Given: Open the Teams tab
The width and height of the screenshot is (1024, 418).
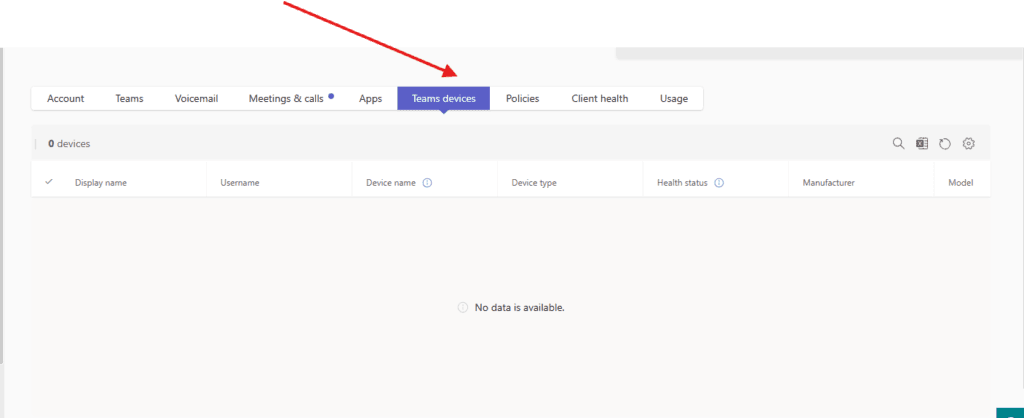Looking at the screenshot, I should (x=129, y=99).
